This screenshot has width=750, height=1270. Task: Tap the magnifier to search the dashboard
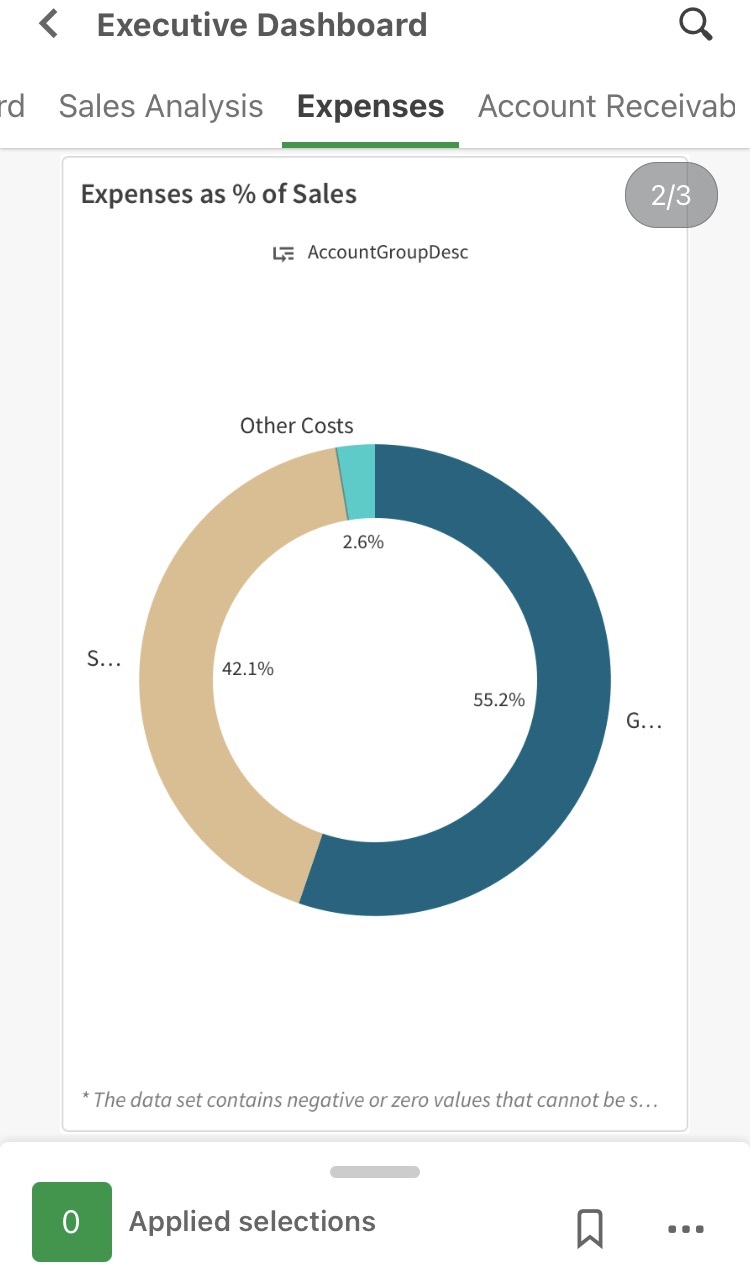[x=696, y=24]
